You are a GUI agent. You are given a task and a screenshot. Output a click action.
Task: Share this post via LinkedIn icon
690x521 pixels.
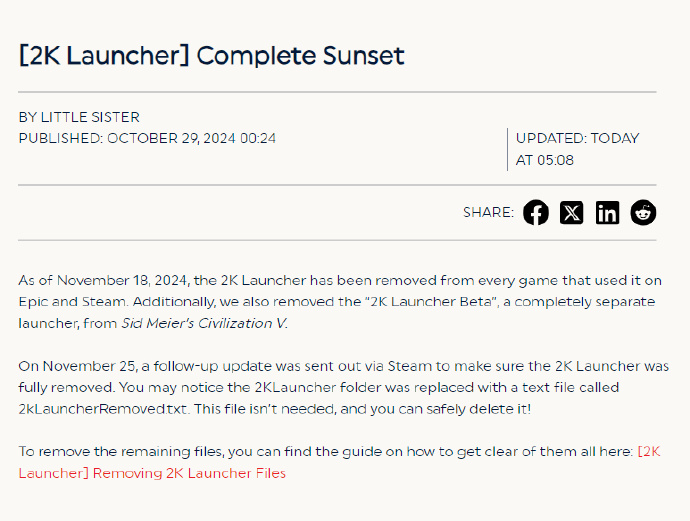point(607,212)
